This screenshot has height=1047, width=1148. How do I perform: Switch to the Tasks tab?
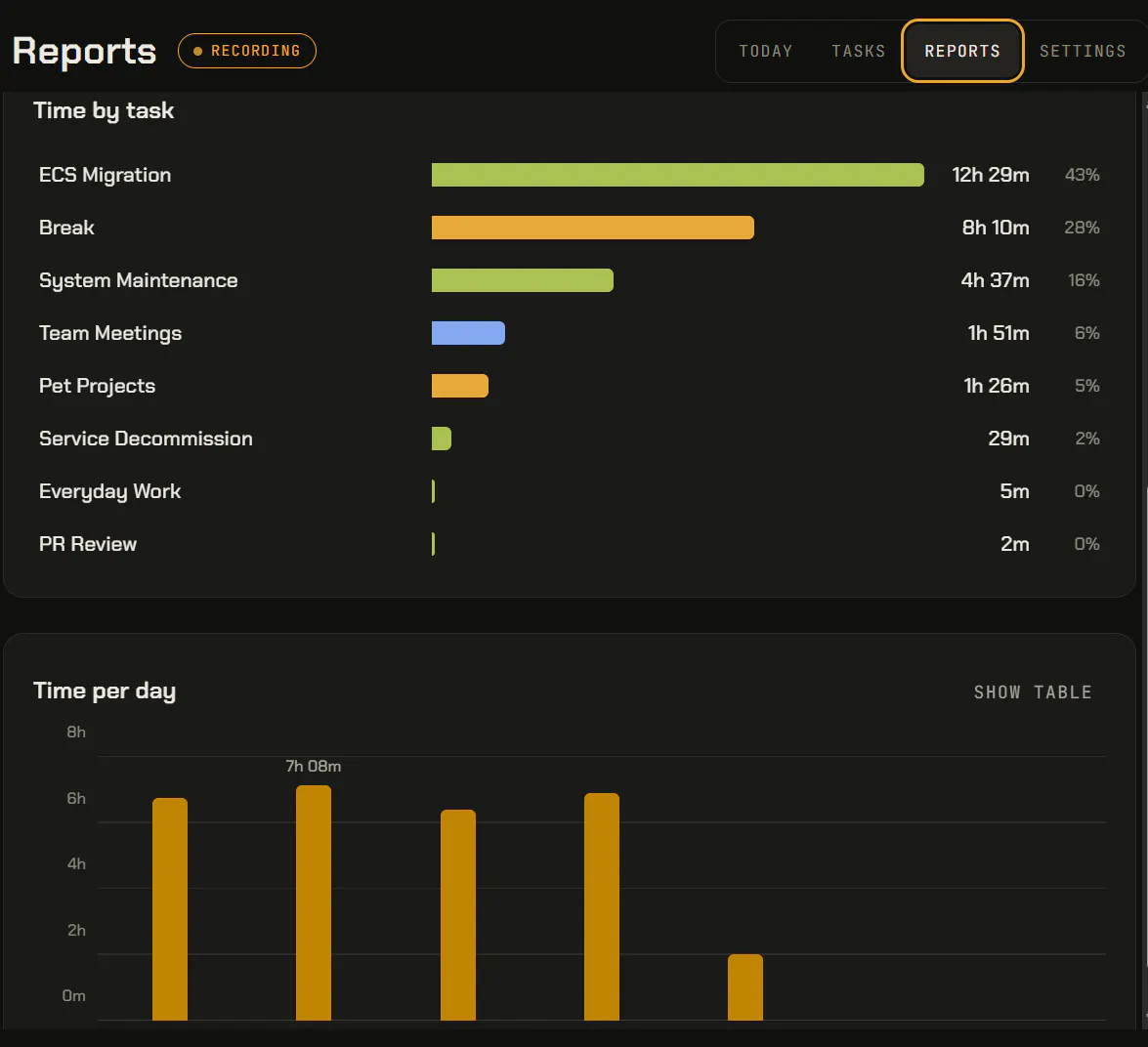pyautogui.click(x=858, y=51)
